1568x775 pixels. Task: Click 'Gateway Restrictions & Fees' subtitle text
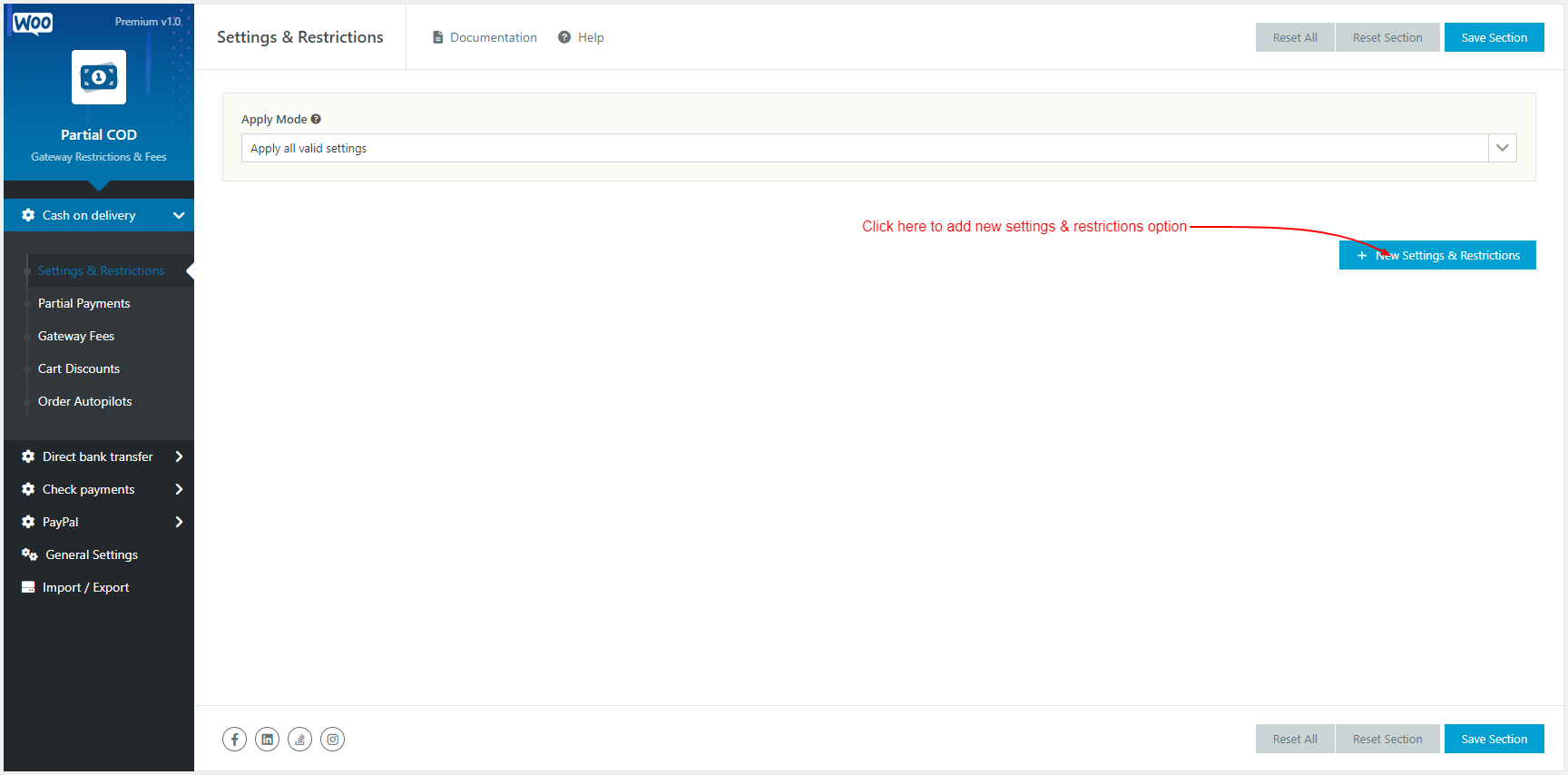point(99,157)
